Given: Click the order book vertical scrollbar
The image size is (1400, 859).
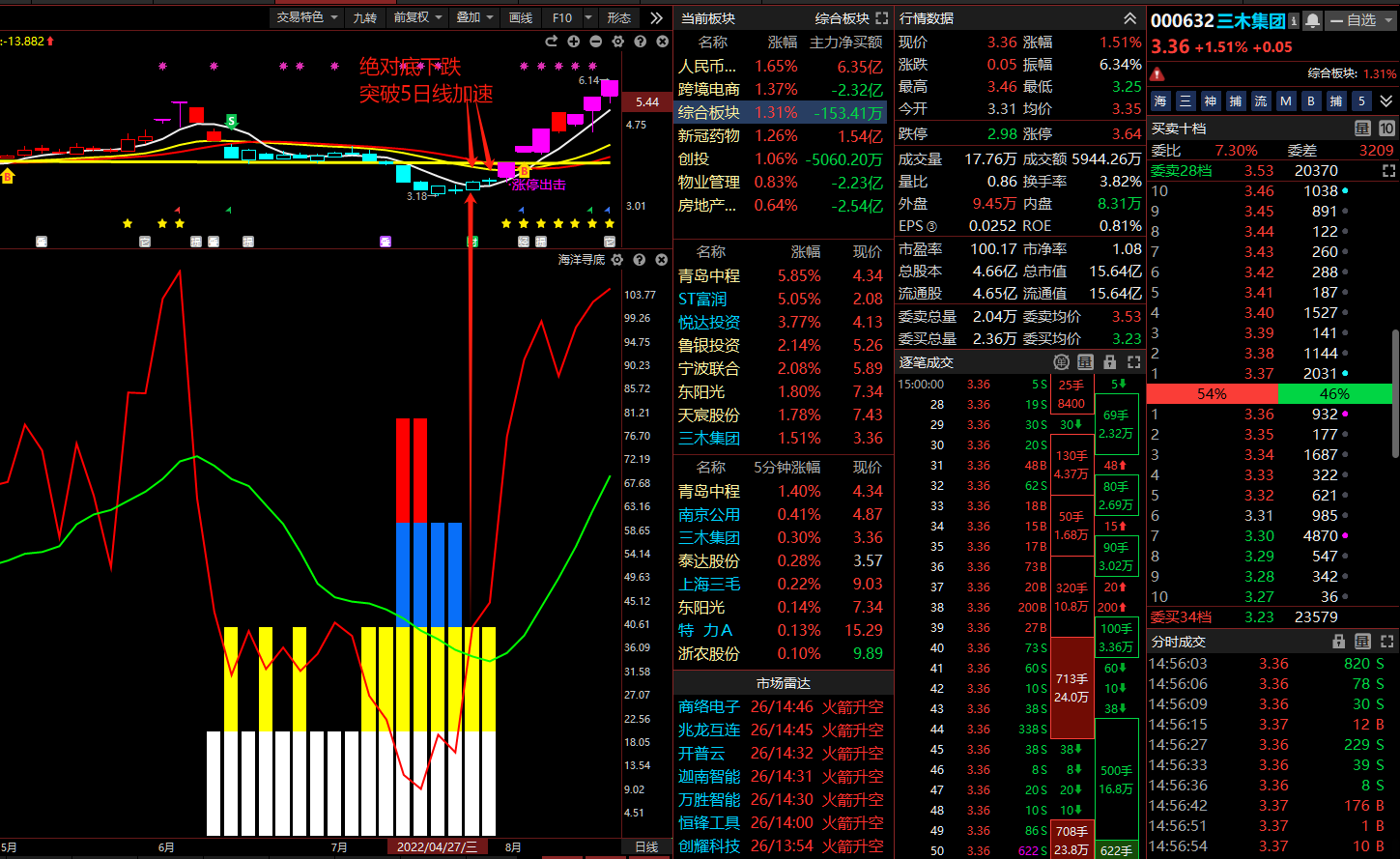Looking at the screenshot, I should (x=1395, y=394).
